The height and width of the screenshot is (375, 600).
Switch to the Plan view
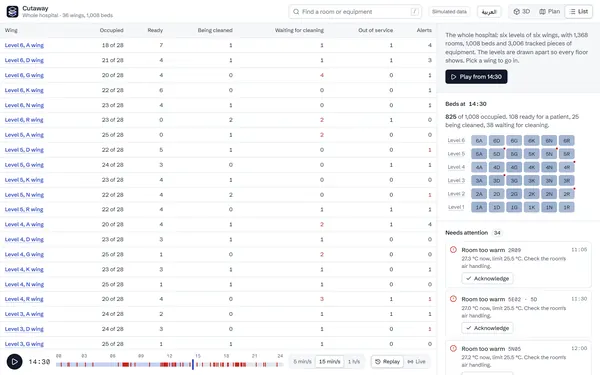pos(549,11)
